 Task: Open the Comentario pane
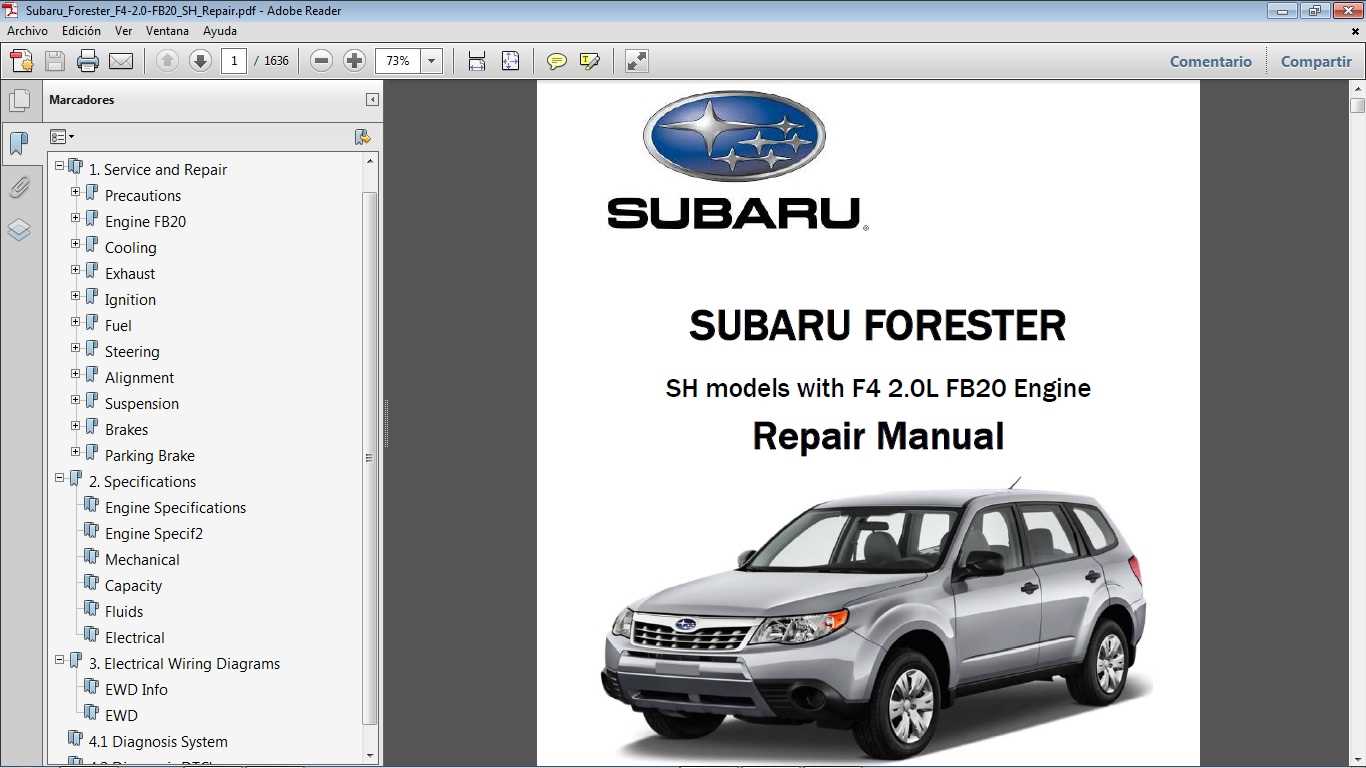[1210, 61]
